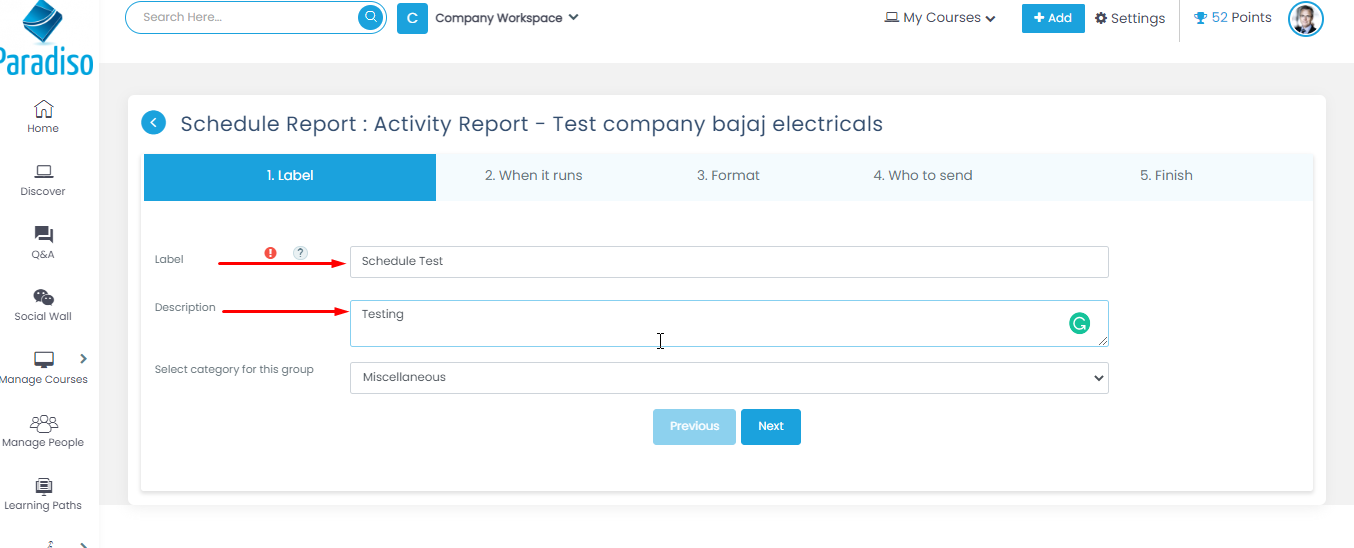This screenshot has height=548, width=1354.
Task: Open Learning Paths in sidebar
Action: pyautogui.click(x=43, y=487)
